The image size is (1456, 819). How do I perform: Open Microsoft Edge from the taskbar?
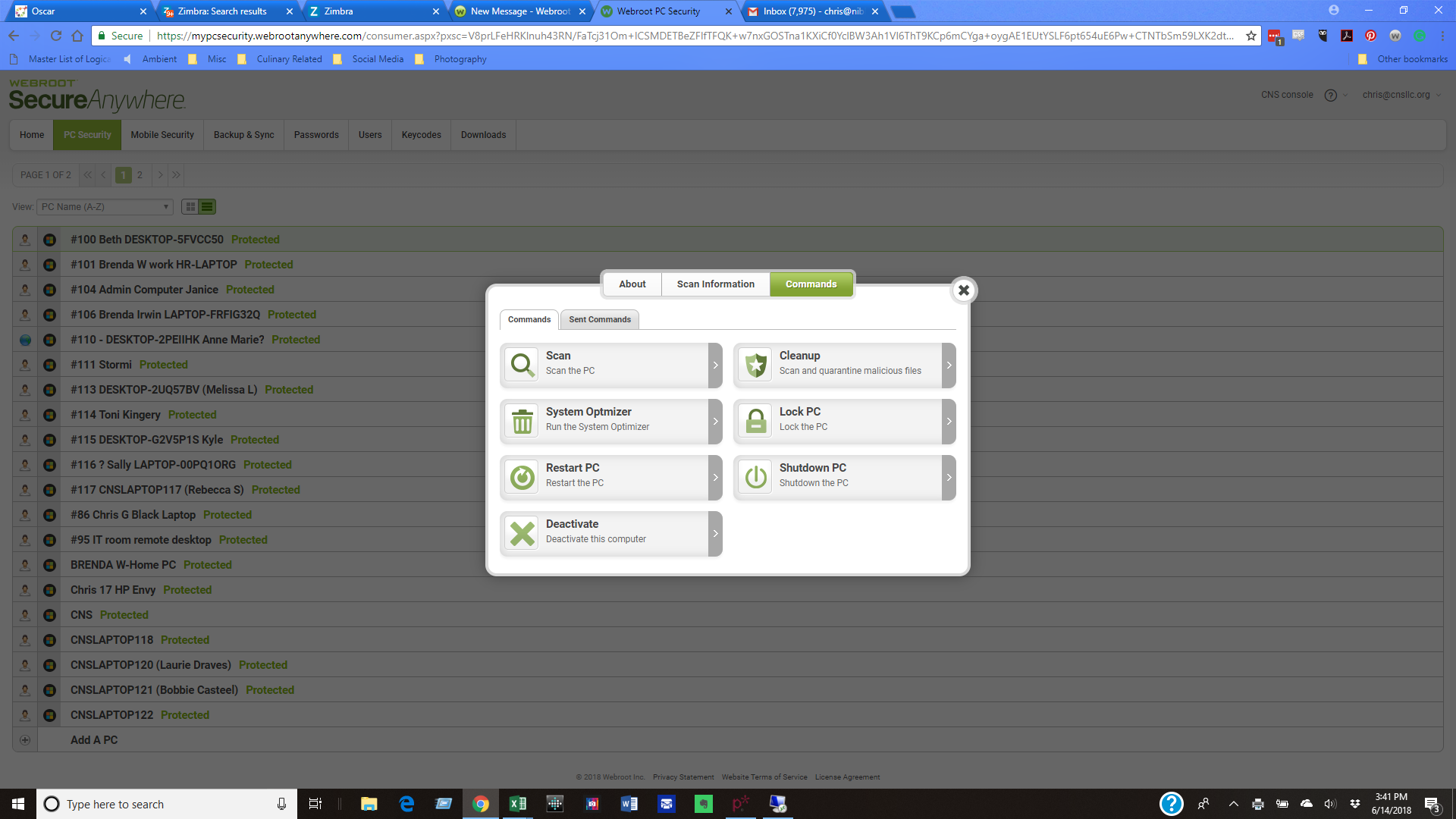click(406, 804)
